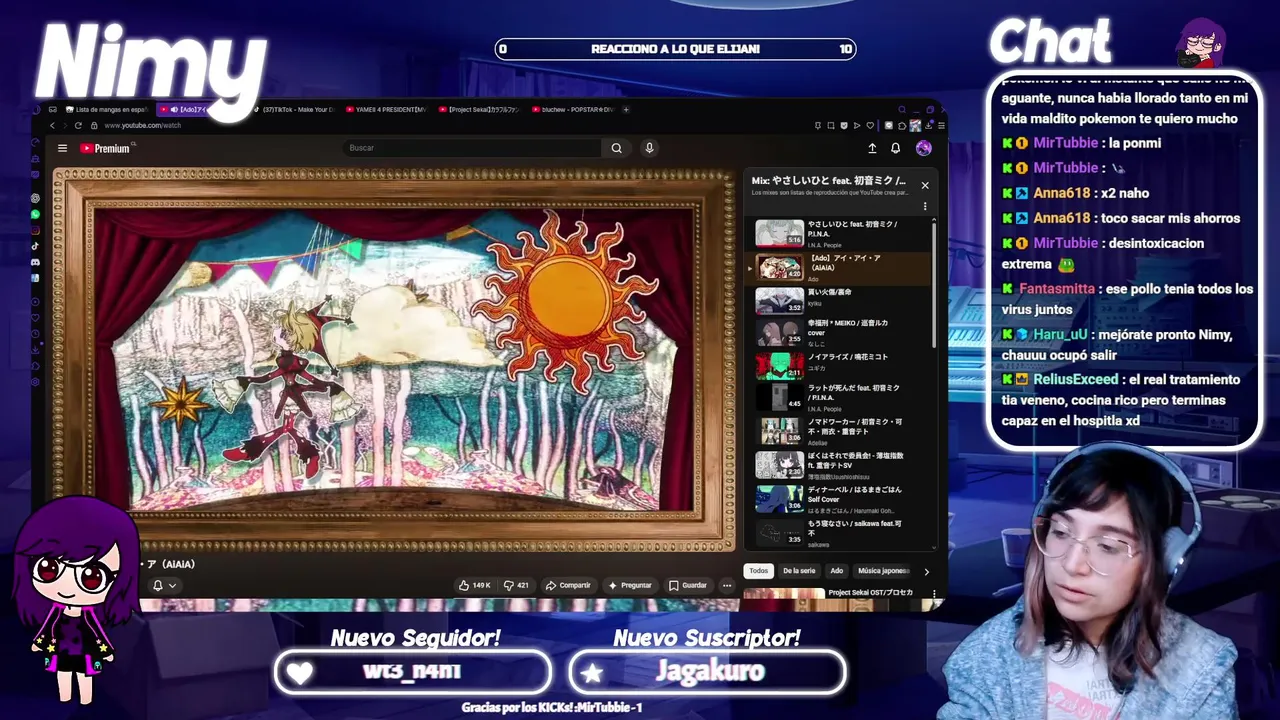Open the YouTube create/upload icon

[872, 148]
